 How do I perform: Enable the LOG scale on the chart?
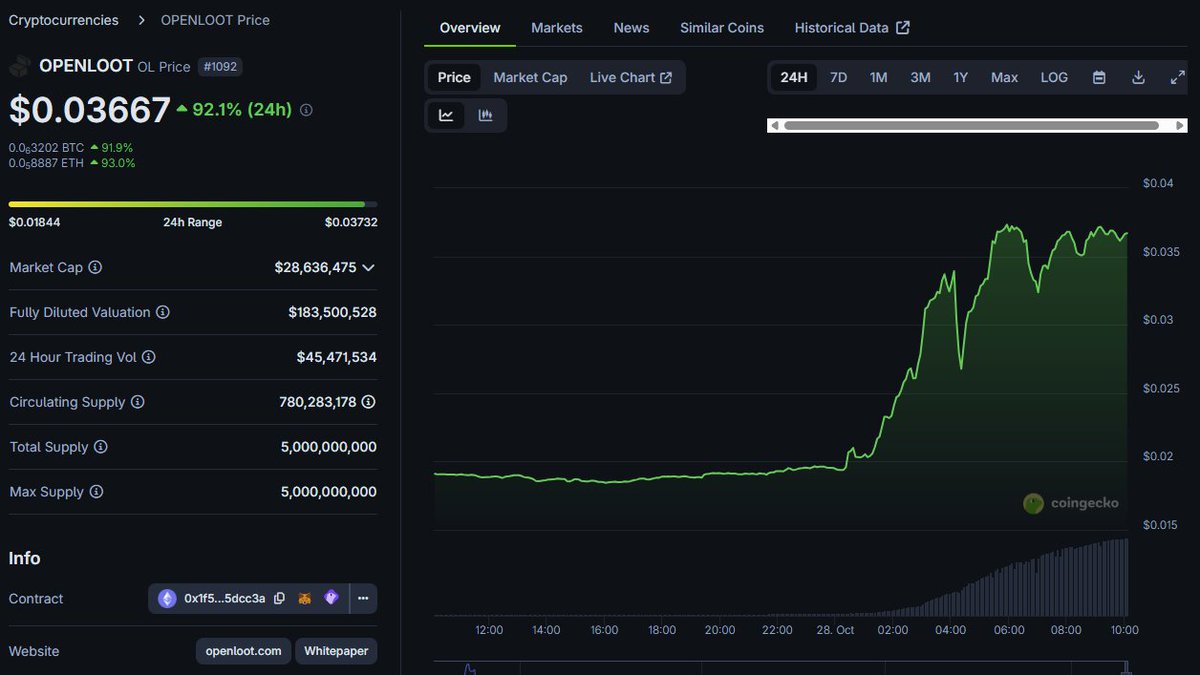(1053, 77)
